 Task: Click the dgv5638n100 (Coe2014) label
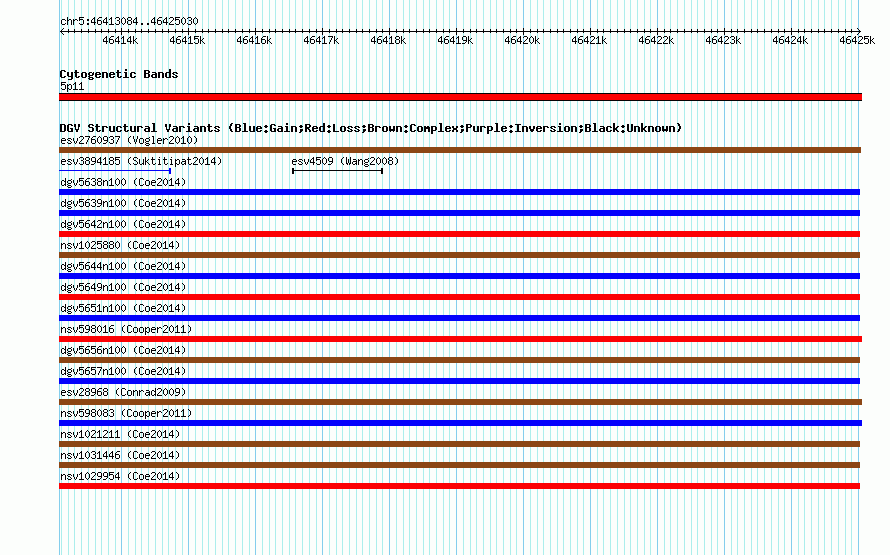pos(123,182)
